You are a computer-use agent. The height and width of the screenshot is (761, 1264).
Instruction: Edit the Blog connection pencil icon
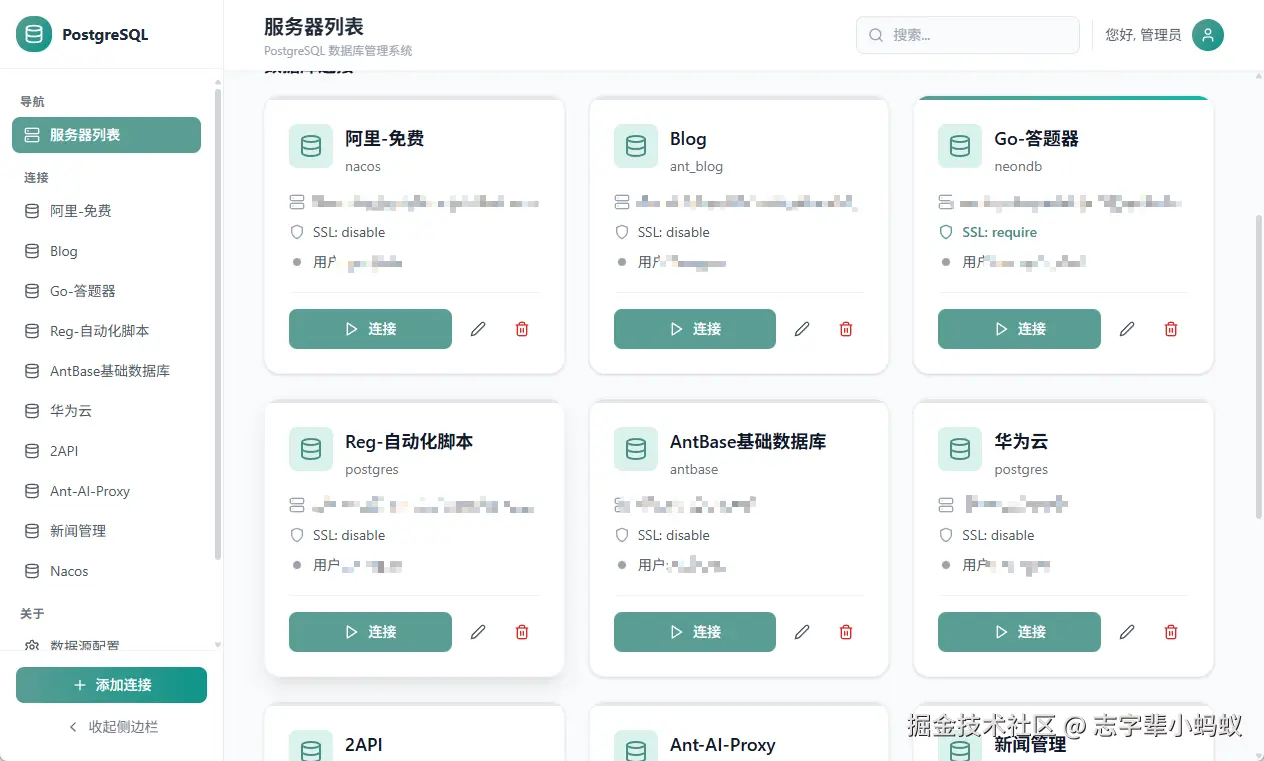(802, 329)
